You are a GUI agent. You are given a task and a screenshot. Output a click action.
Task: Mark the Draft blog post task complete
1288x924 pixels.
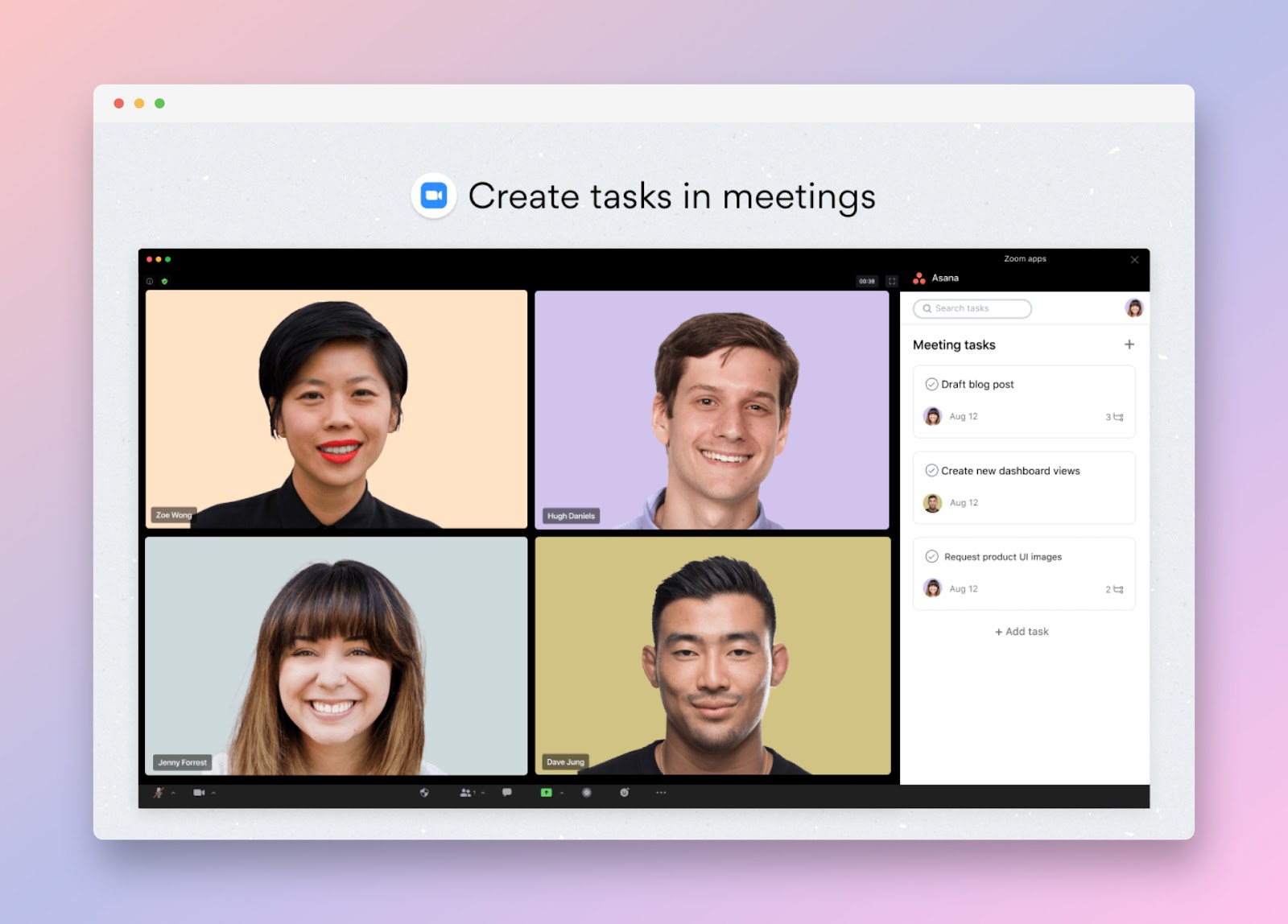(931, 384)
